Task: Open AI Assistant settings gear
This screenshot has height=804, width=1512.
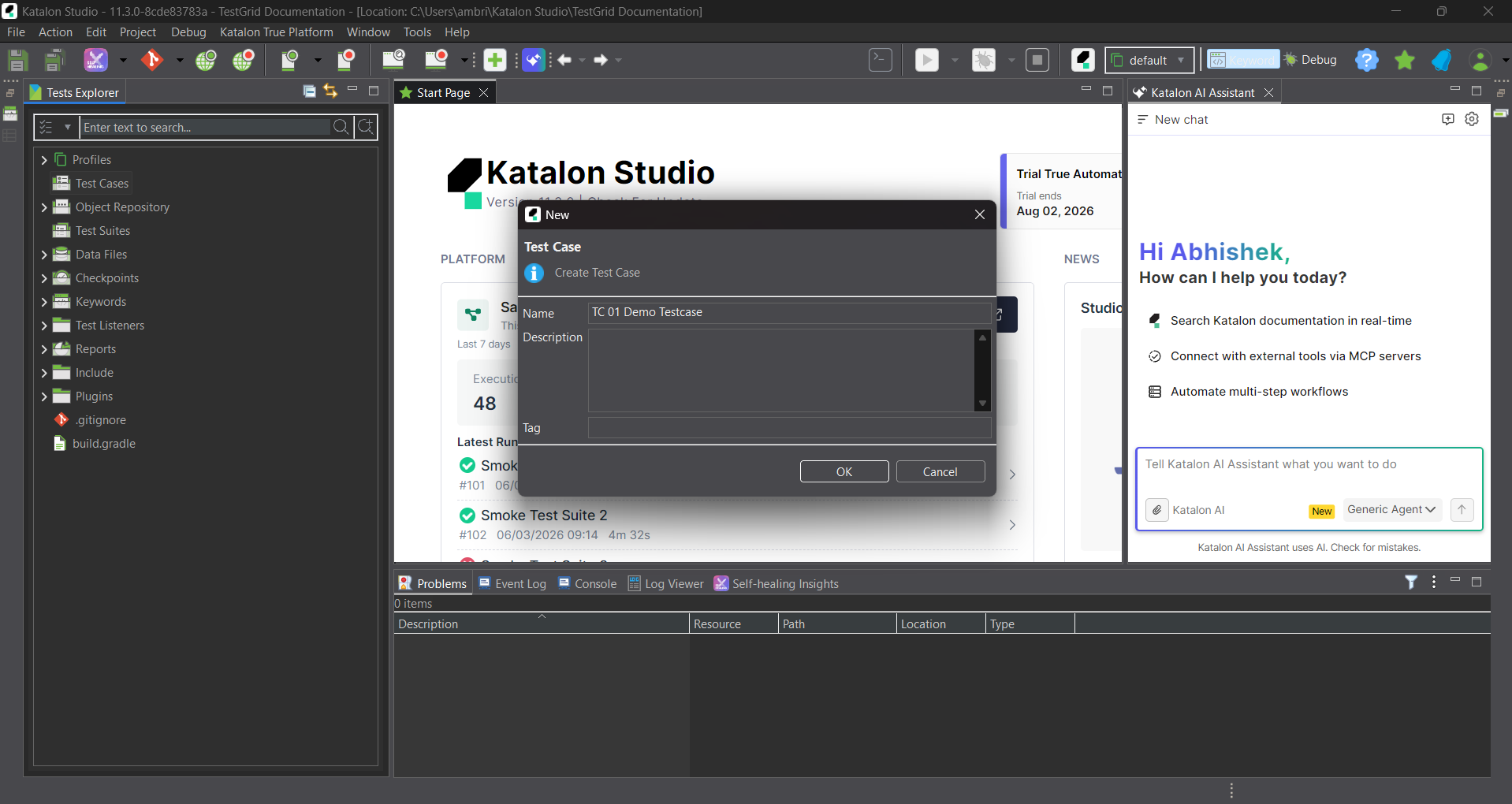Action: click(x=1472, y=119)
